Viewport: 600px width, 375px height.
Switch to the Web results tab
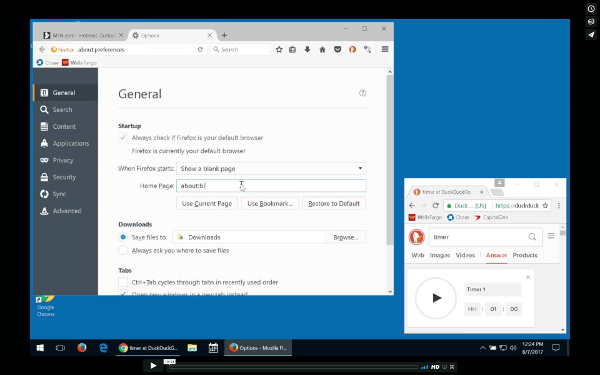pos(417,255)
